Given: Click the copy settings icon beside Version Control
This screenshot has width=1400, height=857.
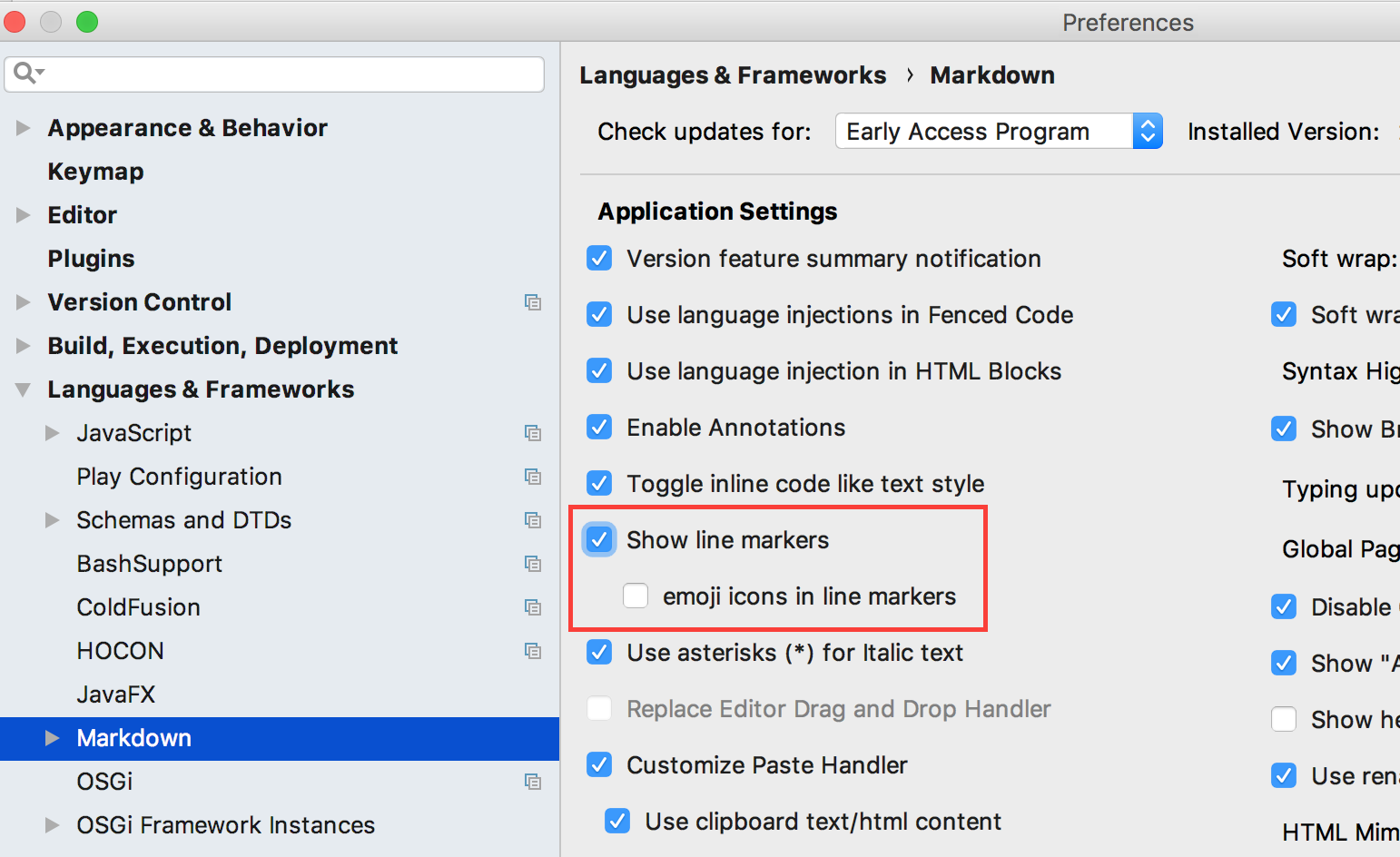Looking at the screenshot, I should 533,302.
